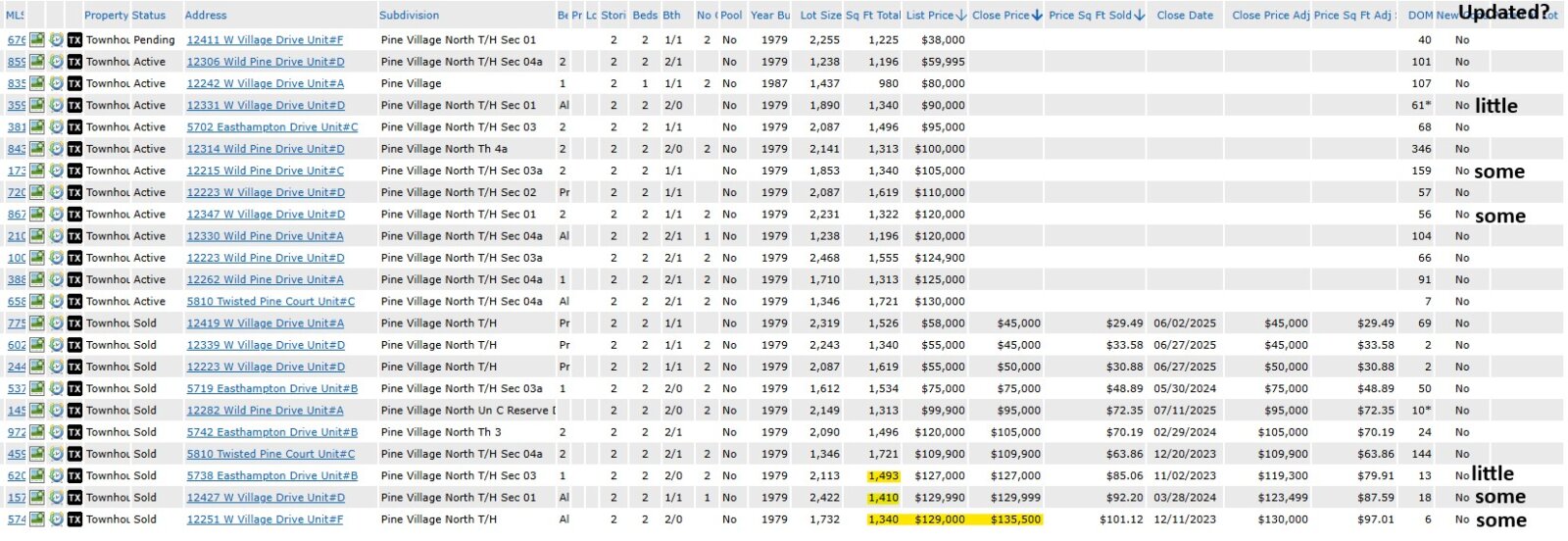The width and height of the screenshot is (1568, 541).
Task: Sort by Subdivision column header
Action: tap(409, 16)
